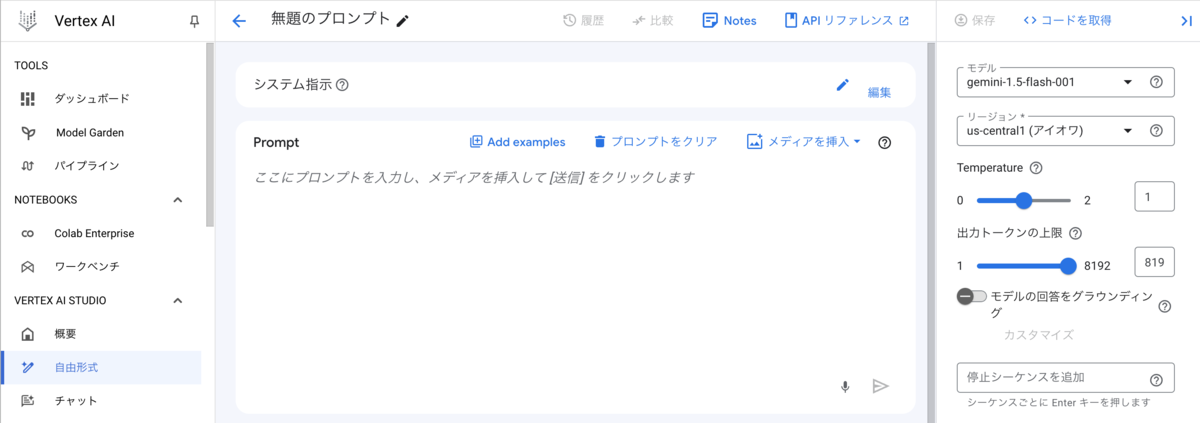Edit prompt title with pencil icon
Image resolution: width=1200 pixels, height=423 pixels.
point(402,21)
